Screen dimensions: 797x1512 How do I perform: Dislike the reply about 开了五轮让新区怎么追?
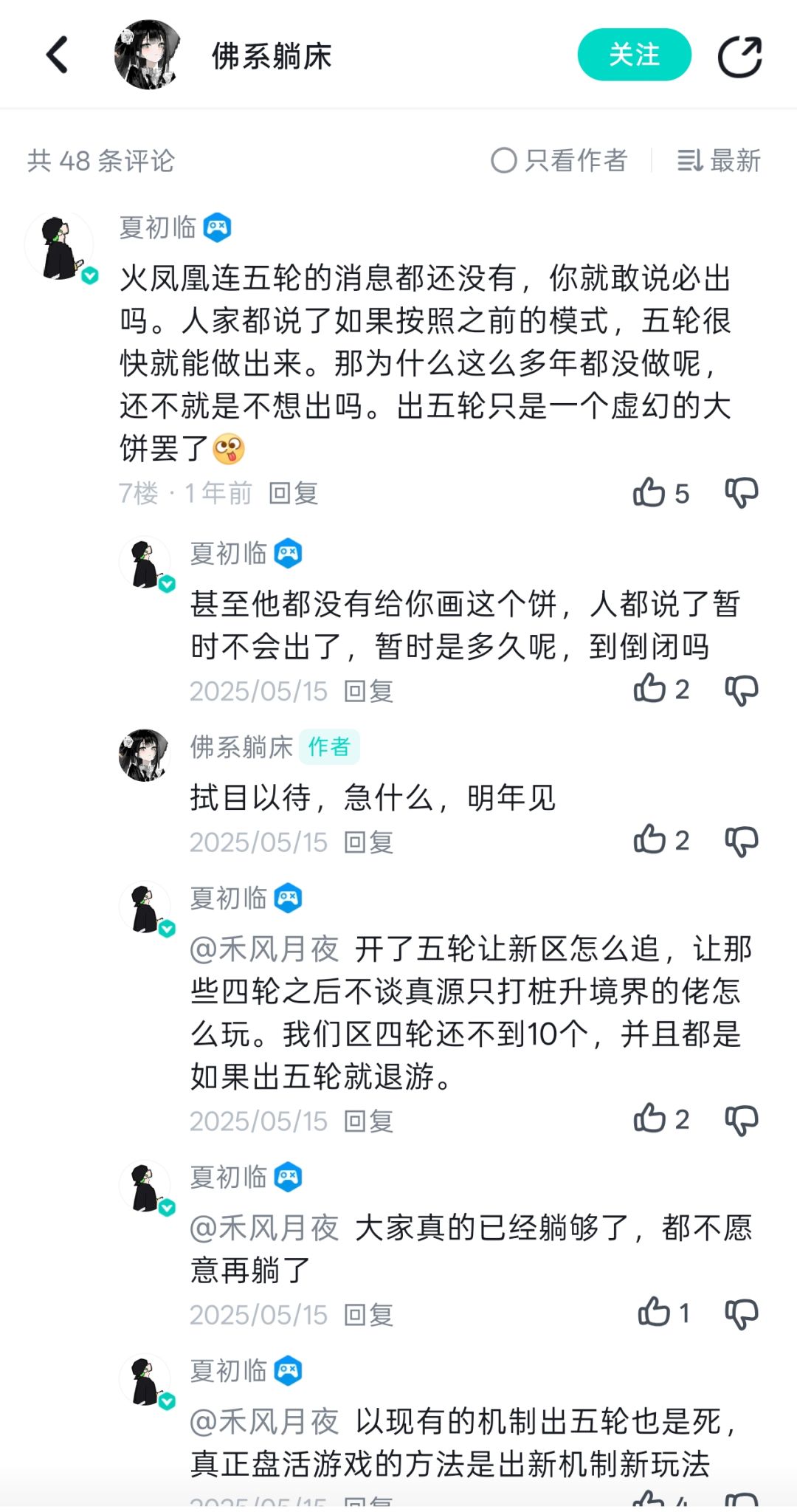pyautogui.click(x=742, y=1119)
